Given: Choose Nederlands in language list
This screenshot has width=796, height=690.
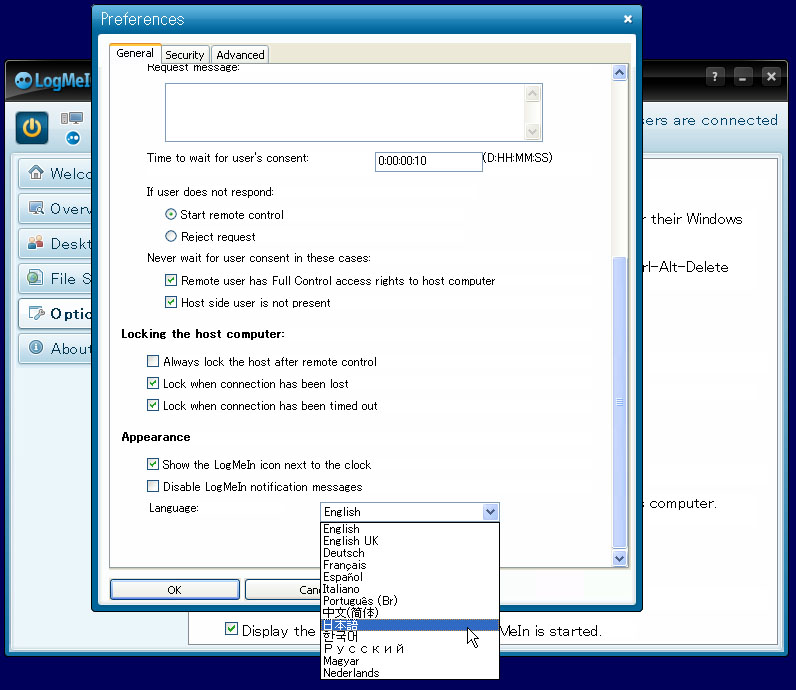Looking at the screenshot, I should 410,673.
